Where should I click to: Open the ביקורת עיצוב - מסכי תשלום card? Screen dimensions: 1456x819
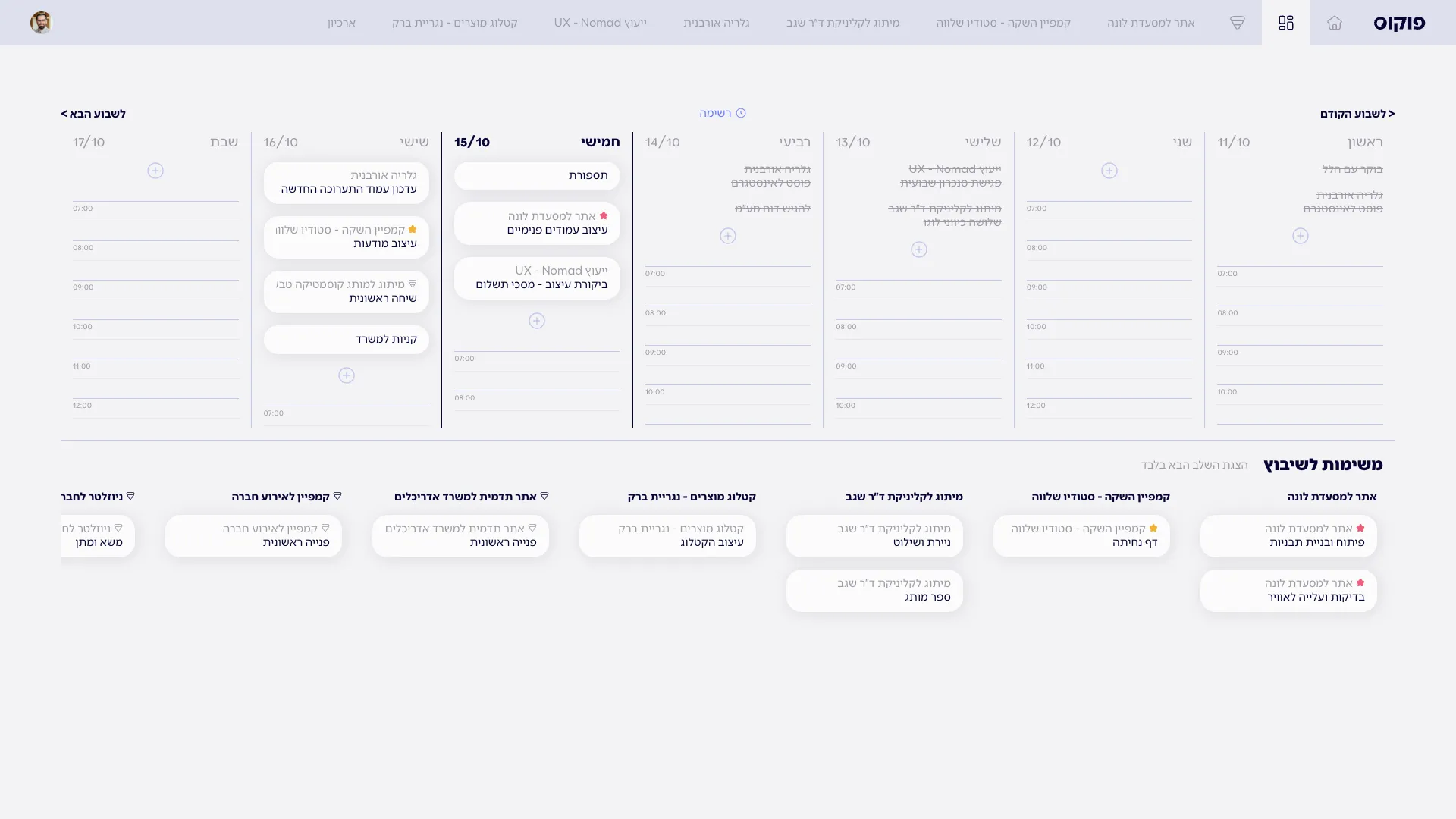coord(537,278)
